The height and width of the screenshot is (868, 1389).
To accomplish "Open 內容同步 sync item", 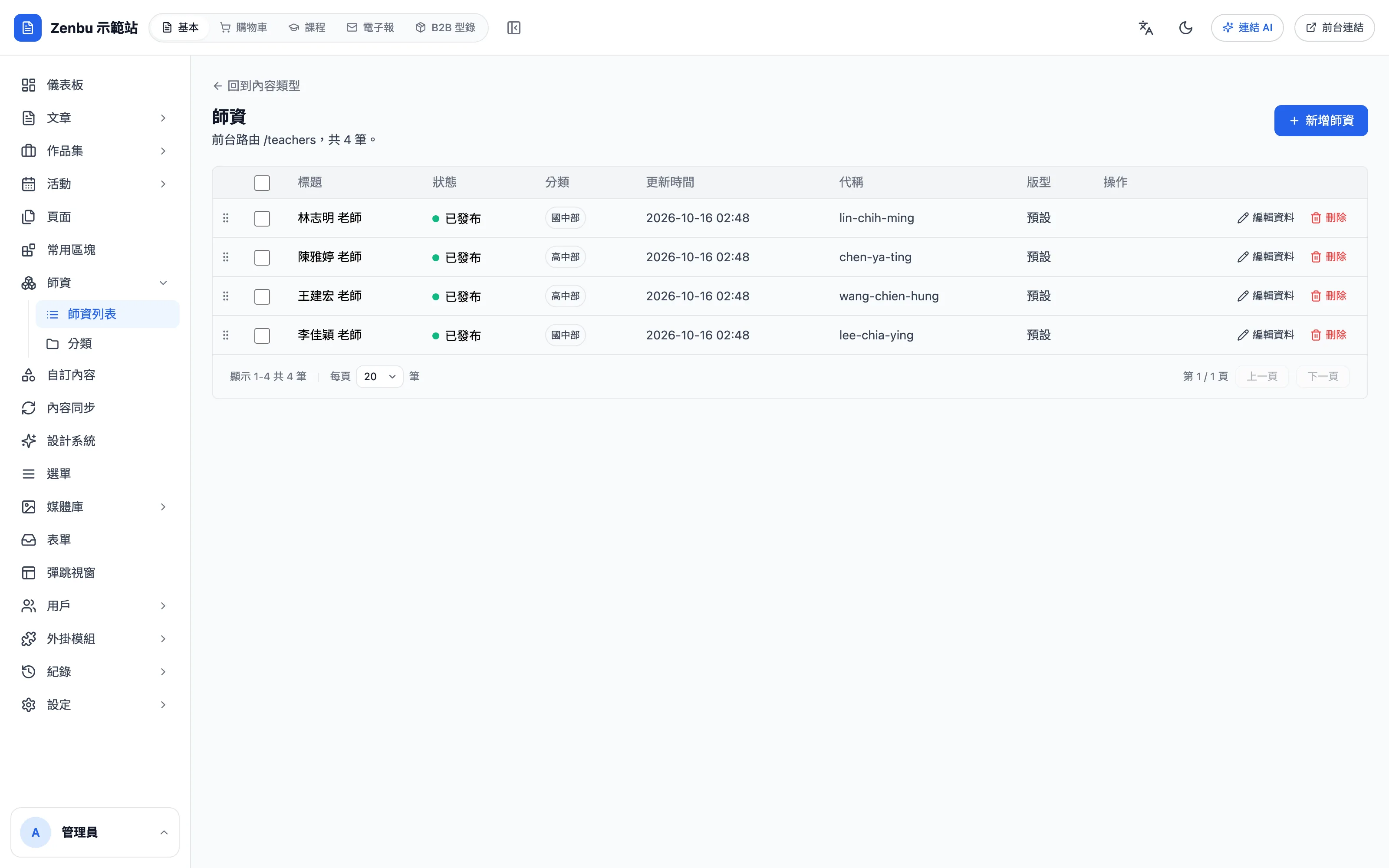I will tap(95, 408).
